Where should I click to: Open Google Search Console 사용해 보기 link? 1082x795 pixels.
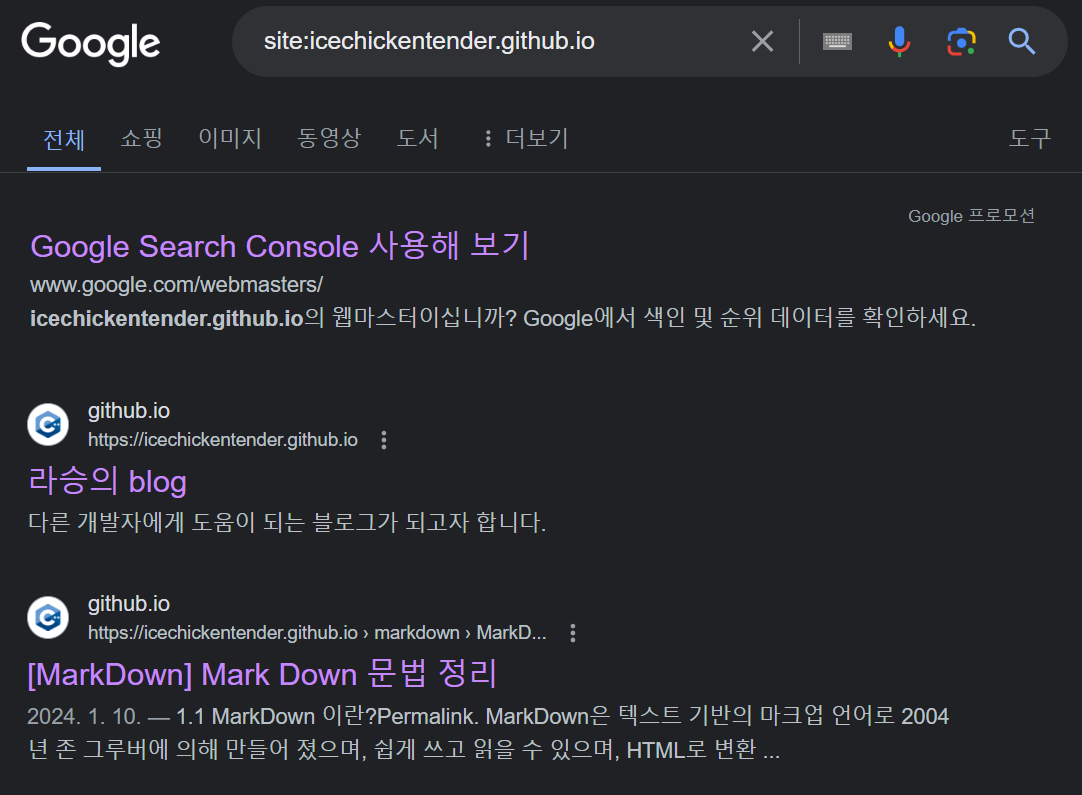point(279,246)
